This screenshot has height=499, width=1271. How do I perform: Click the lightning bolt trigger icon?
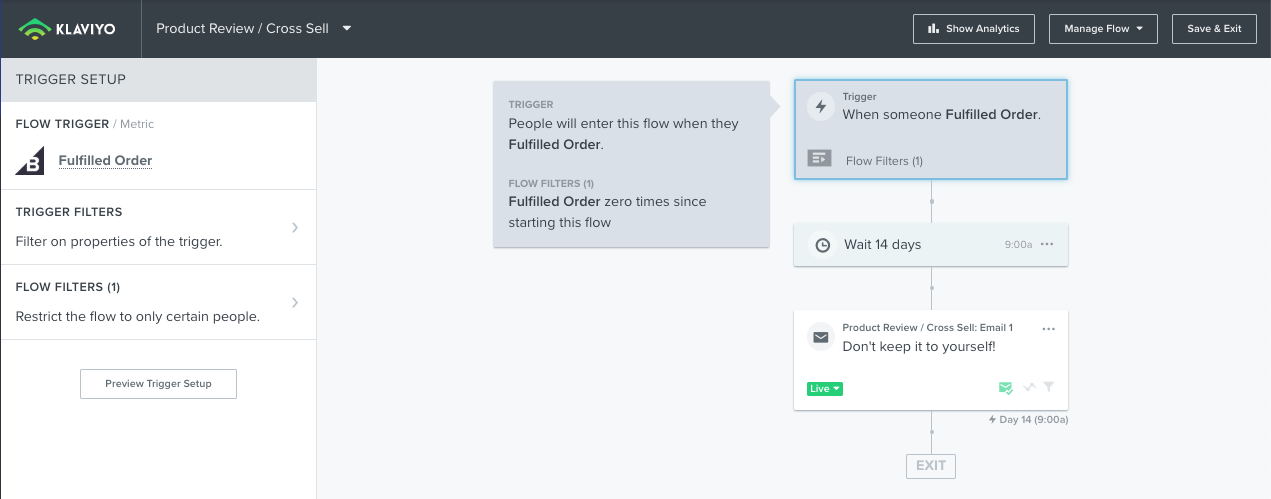click(x=820, y=106)
